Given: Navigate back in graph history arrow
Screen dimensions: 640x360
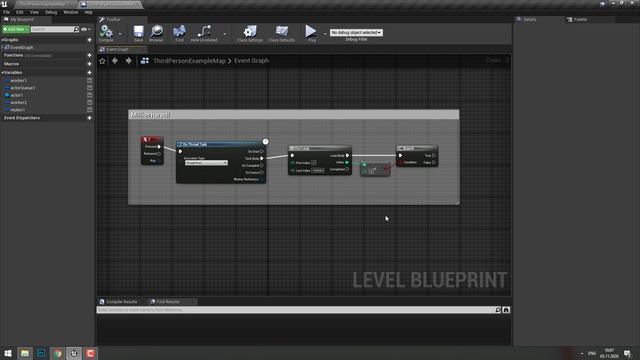Looking at the screenshot, I should point(115,60).
